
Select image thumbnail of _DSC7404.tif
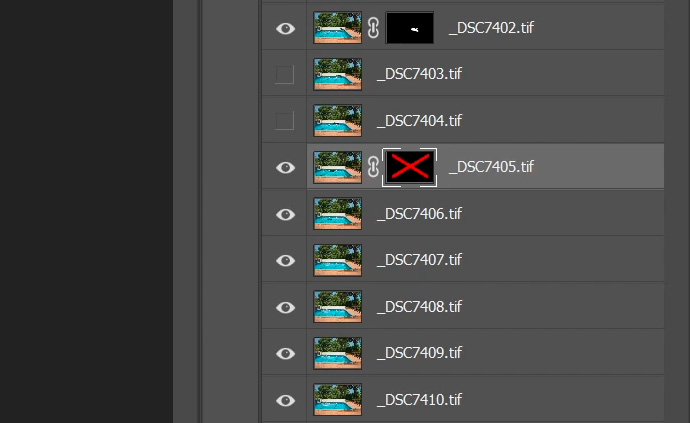point(338,121)
